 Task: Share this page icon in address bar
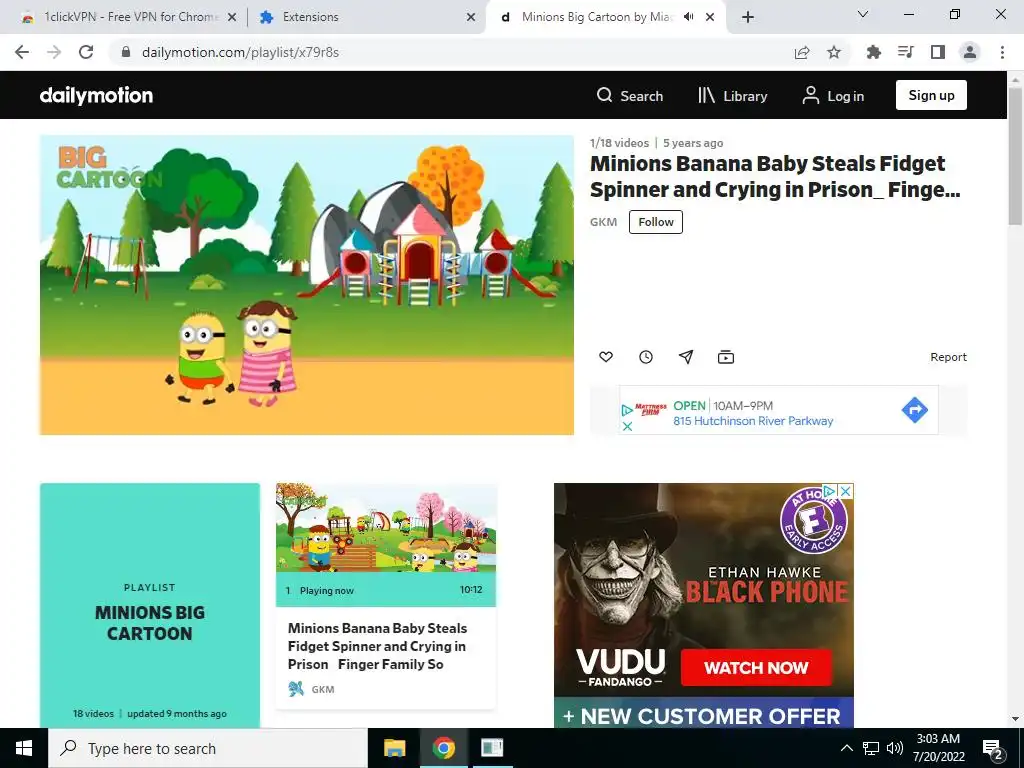pos(802,52)
